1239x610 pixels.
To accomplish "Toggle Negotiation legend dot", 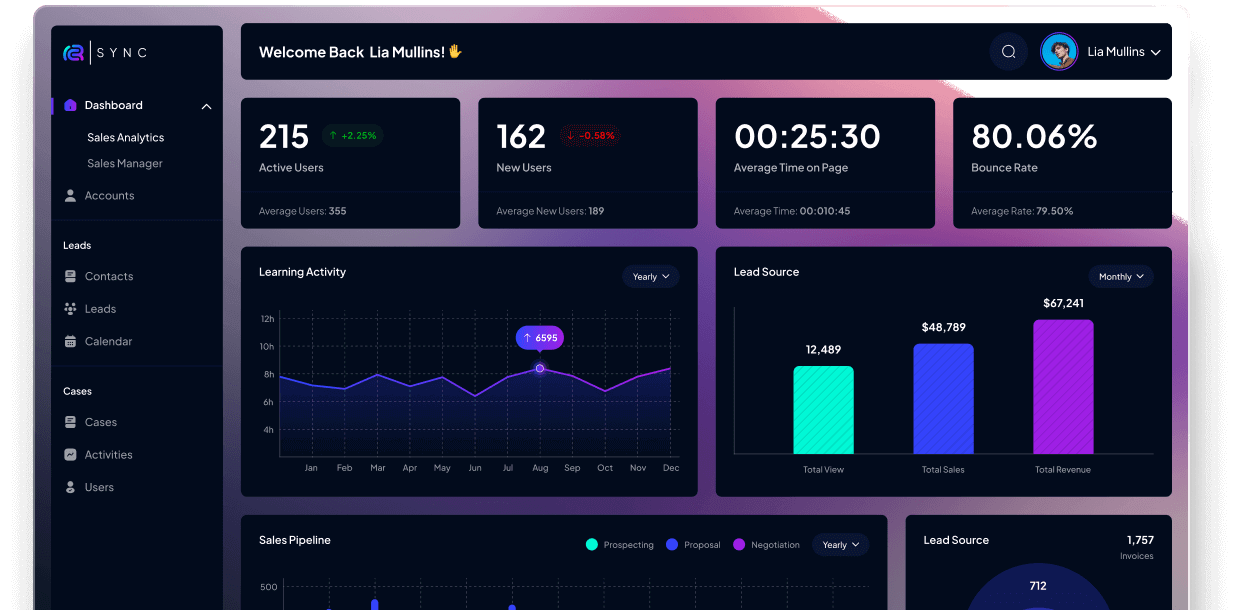I will point(739,544).
